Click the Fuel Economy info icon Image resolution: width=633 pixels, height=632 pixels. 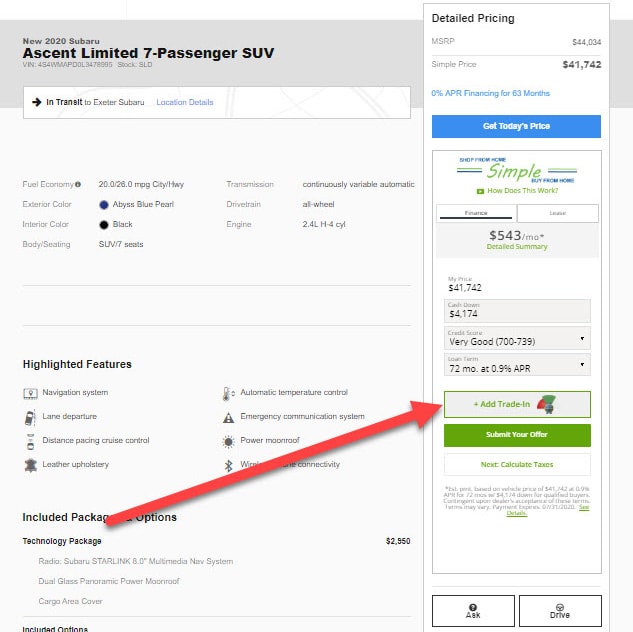pos(78,184)
